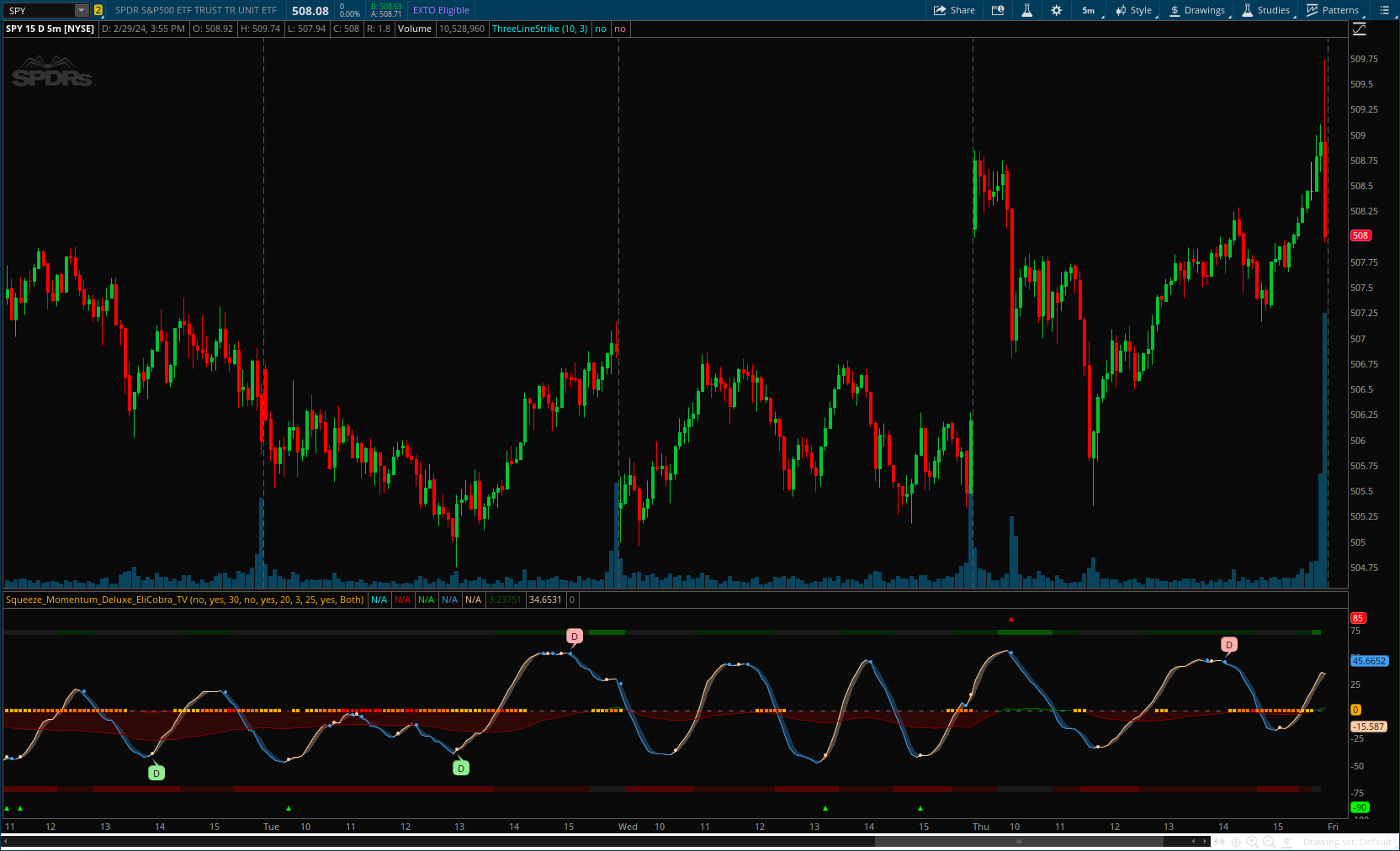The width and height of the screenshot is (1400, 851).
Task: Open the Share menu
Action: pyautogui.click(x=954, y=10)
